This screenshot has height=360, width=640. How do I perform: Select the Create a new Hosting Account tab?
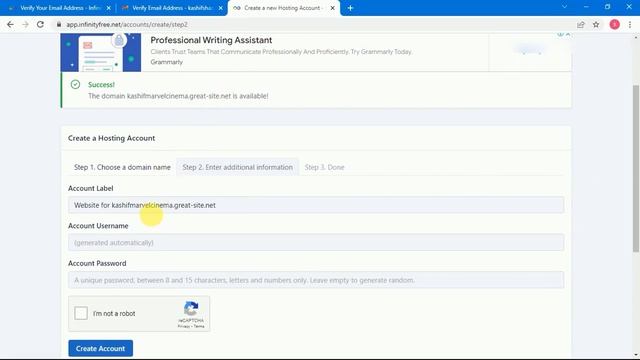(x=284, y=8)
